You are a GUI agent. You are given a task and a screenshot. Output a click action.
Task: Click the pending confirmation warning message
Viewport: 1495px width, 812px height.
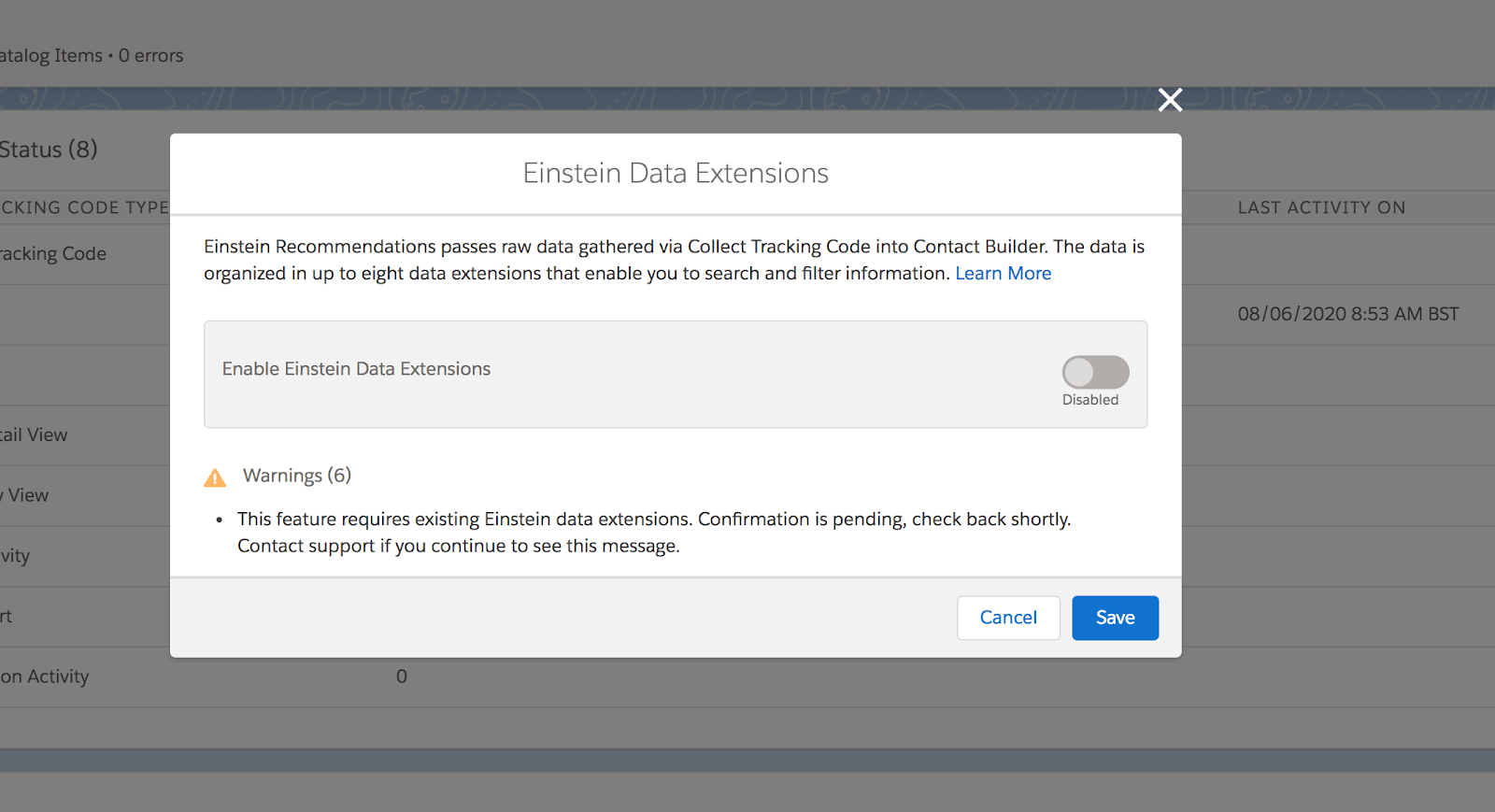point(653,533)
